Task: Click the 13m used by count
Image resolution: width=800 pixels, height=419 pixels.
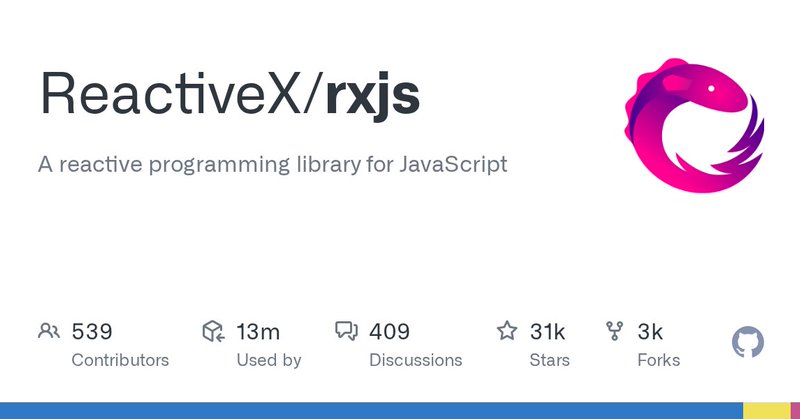Action: coord(258,332)
